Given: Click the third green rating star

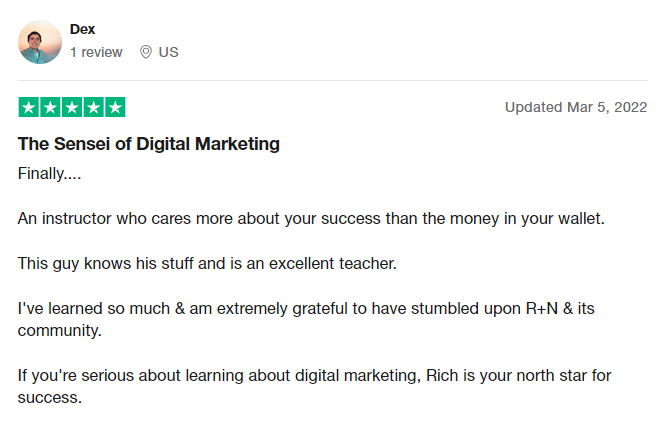Looking at the screenshot, I should click(72, 107).
